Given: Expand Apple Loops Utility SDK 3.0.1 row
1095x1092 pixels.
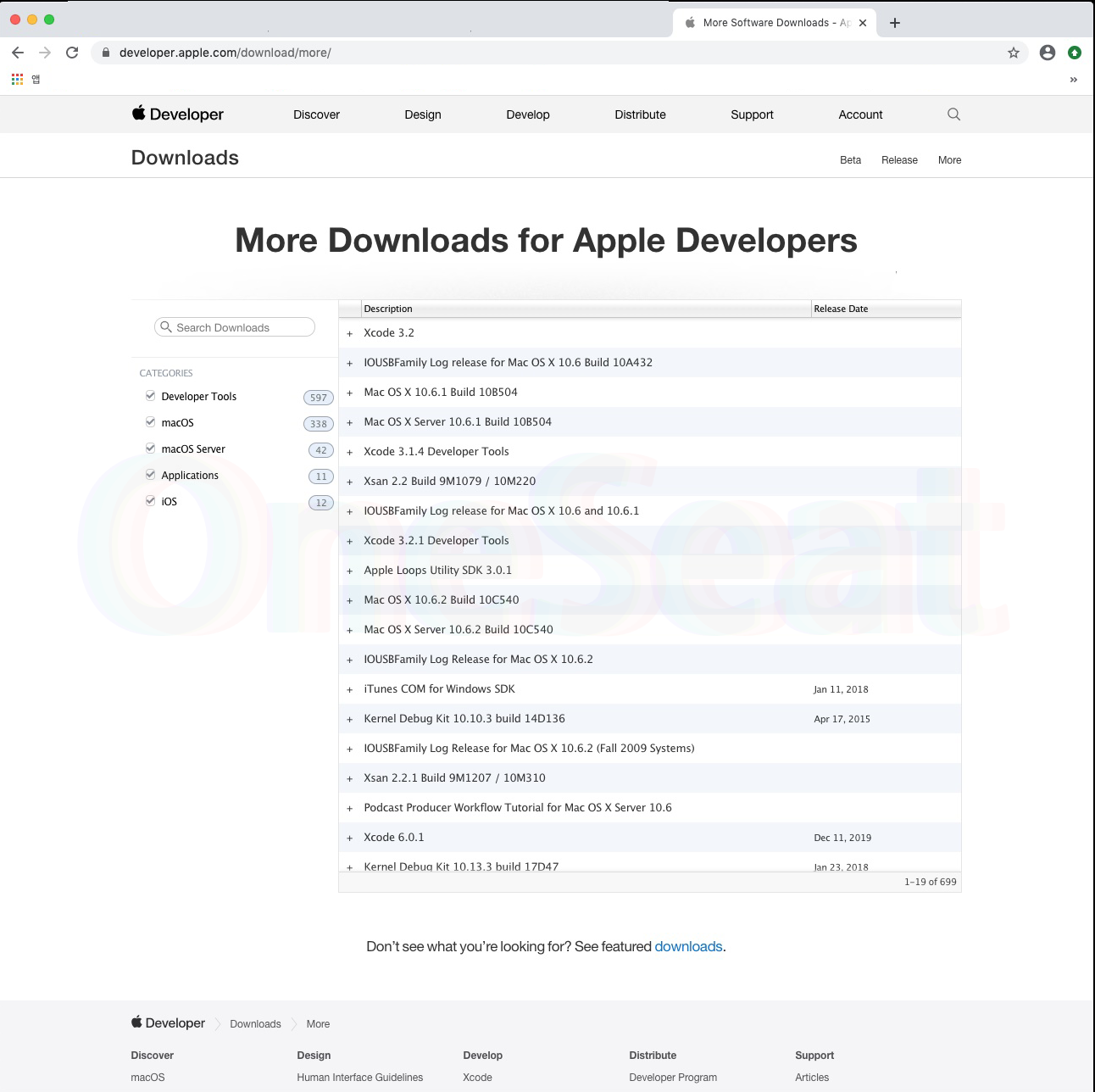Looking at the screenshot, I should [349, 571].
